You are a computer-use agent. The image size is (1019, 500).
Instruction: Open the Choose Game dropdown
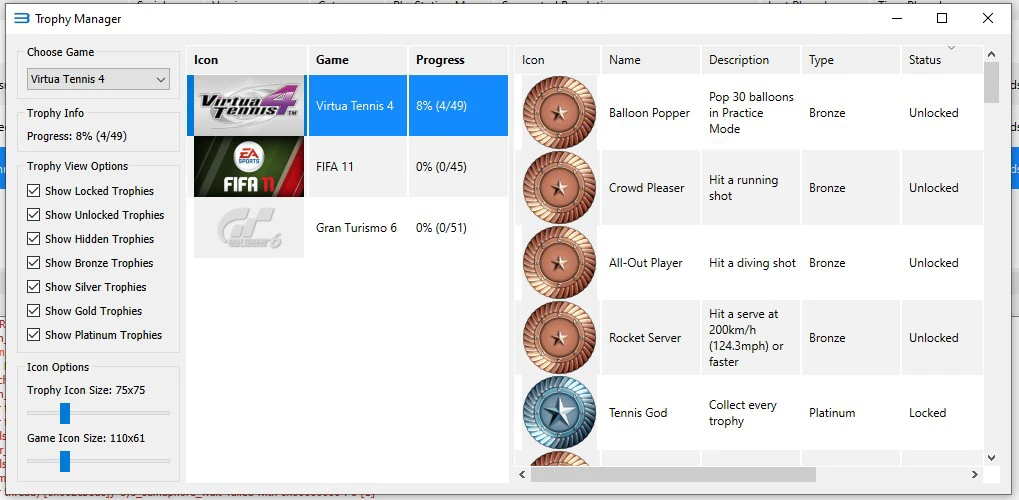(98, 79)
